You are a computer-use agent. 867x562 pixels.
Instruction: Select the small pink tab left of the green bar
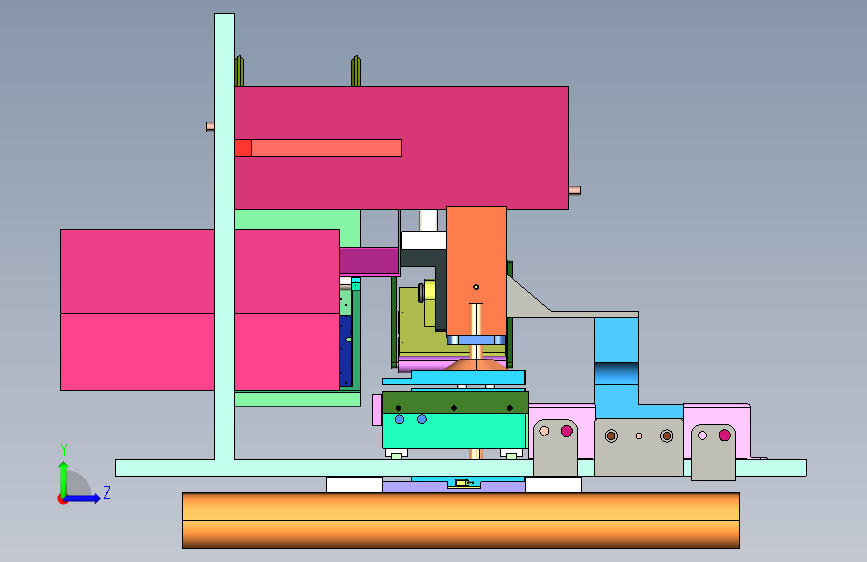coord(377,410)
